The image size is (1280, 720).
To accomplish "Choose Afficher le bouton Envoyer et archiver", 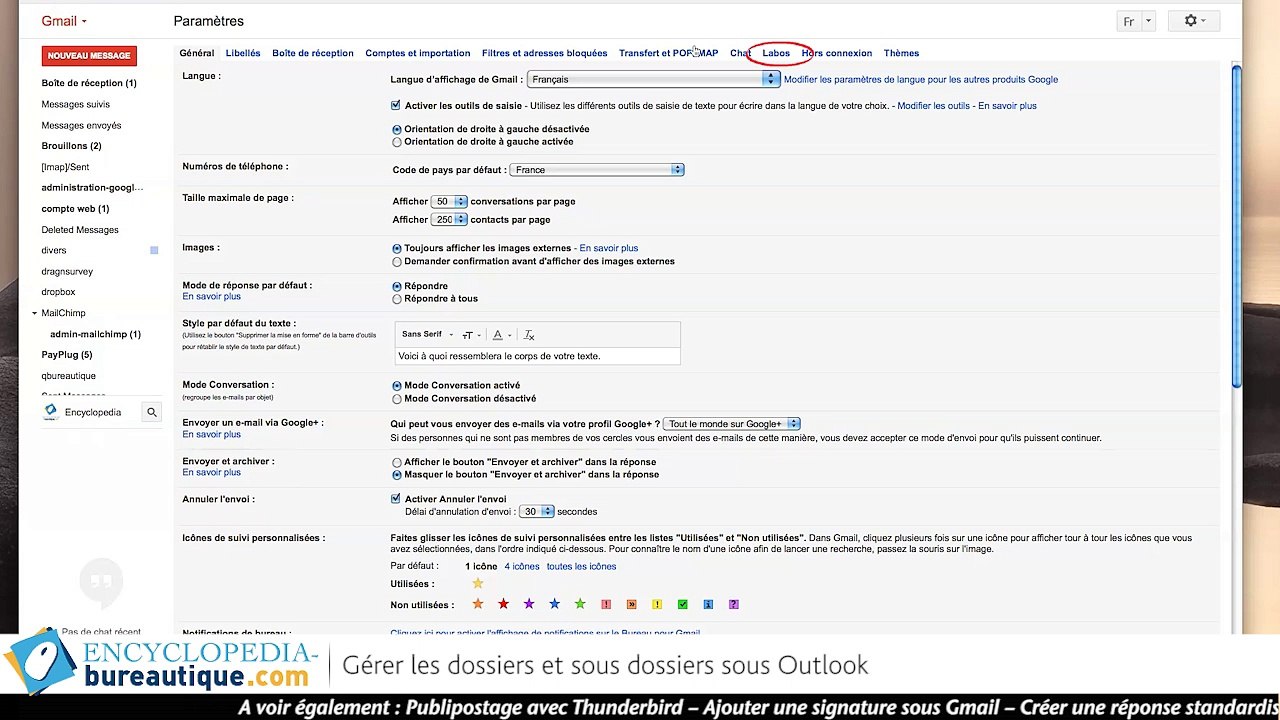I will pos(397,462).
